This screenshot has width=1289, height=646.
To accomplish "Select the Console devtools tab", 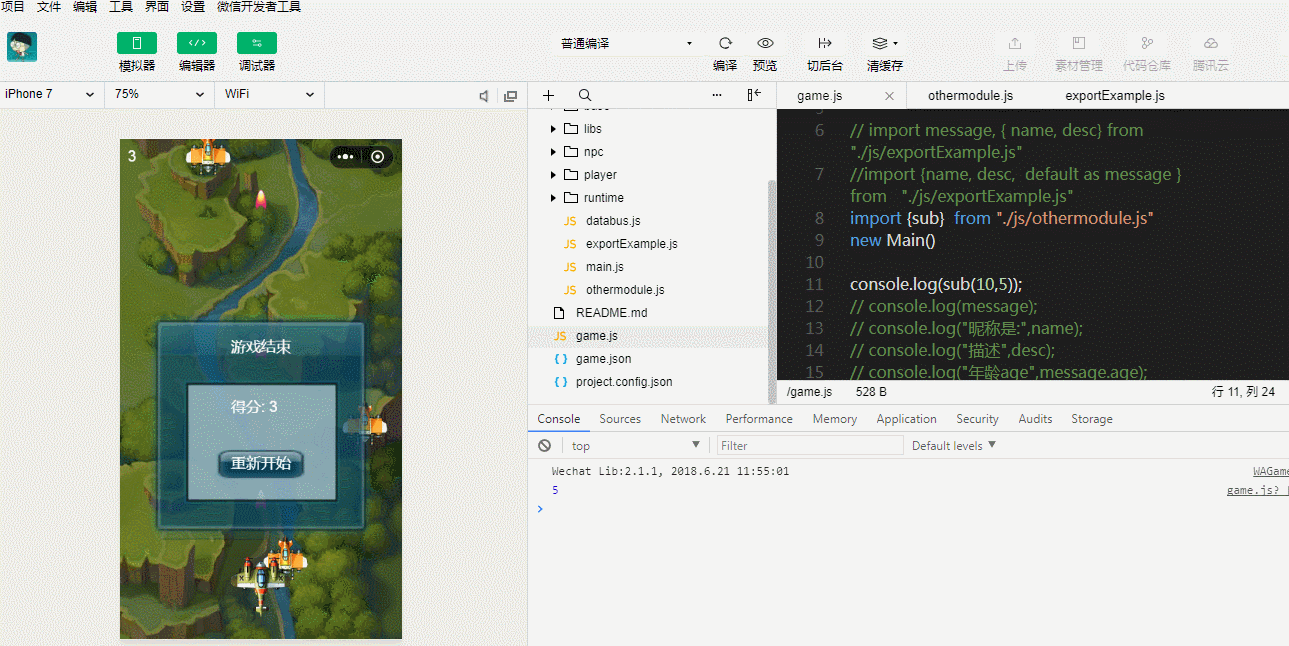I will click(x=559, y=419).
